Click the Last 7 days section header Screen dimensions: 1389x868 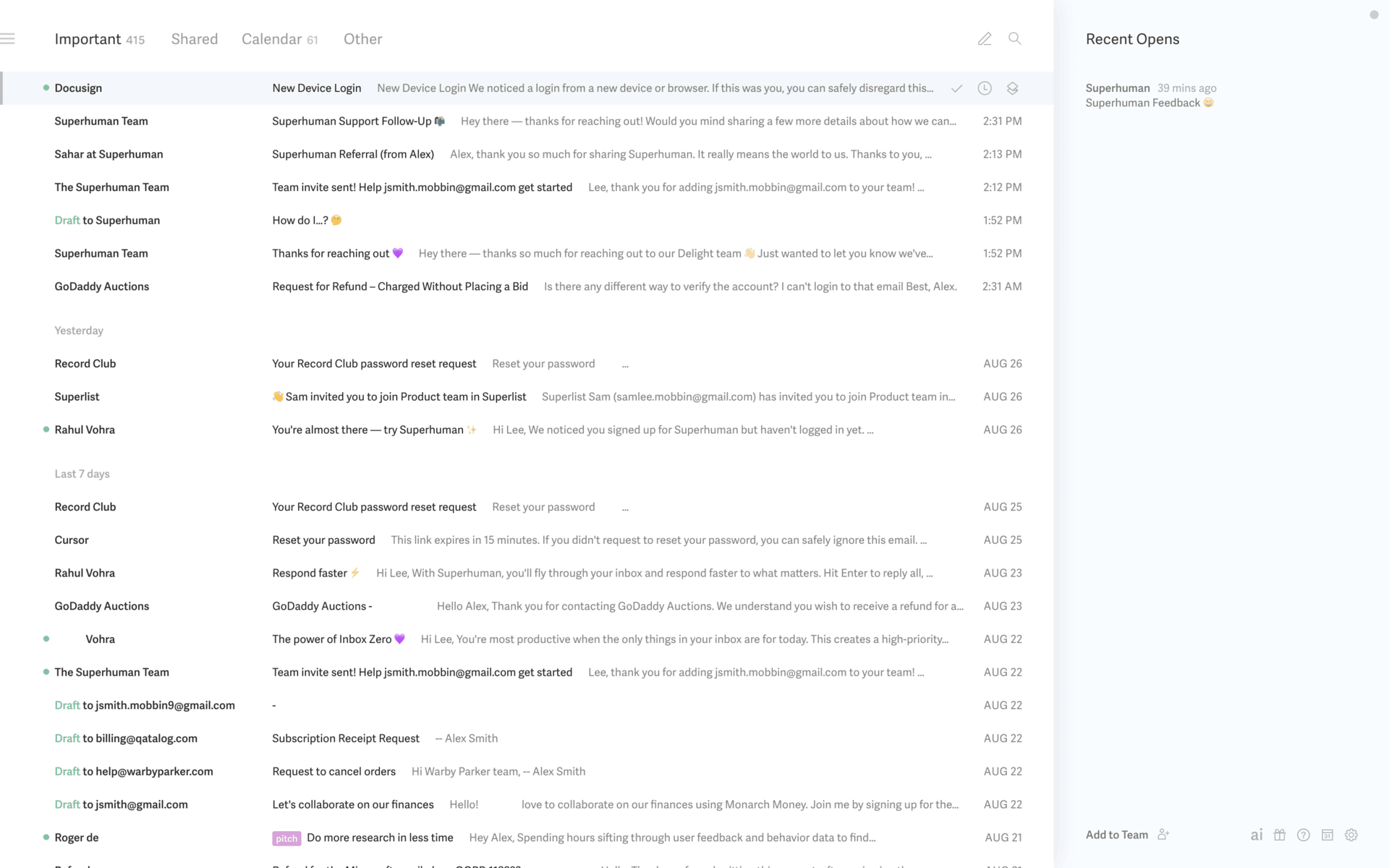coord(82,474)
